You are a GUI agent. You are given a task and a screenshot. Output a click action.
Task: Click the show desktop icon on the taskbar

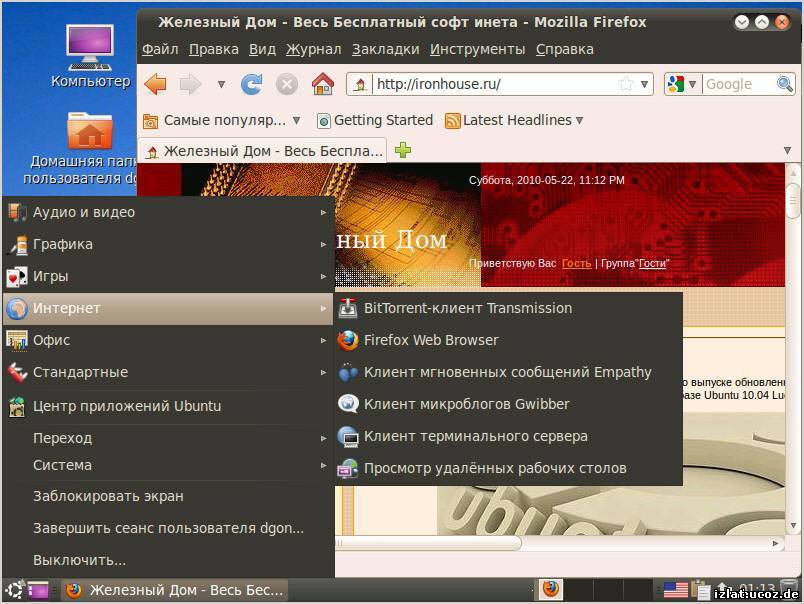[38, 590]
